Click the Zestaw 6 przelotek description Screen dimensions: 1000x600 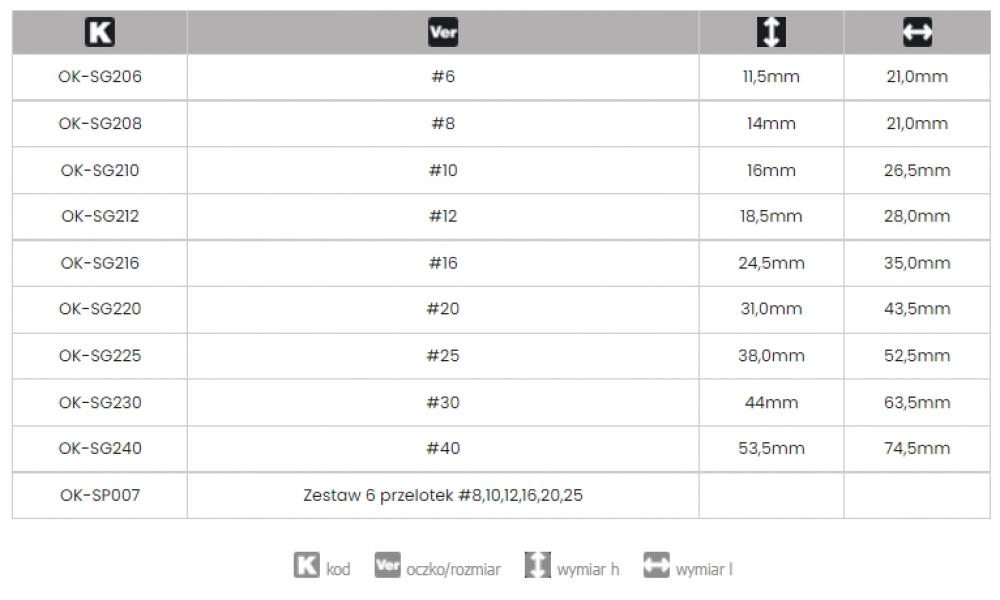point(443,495)
